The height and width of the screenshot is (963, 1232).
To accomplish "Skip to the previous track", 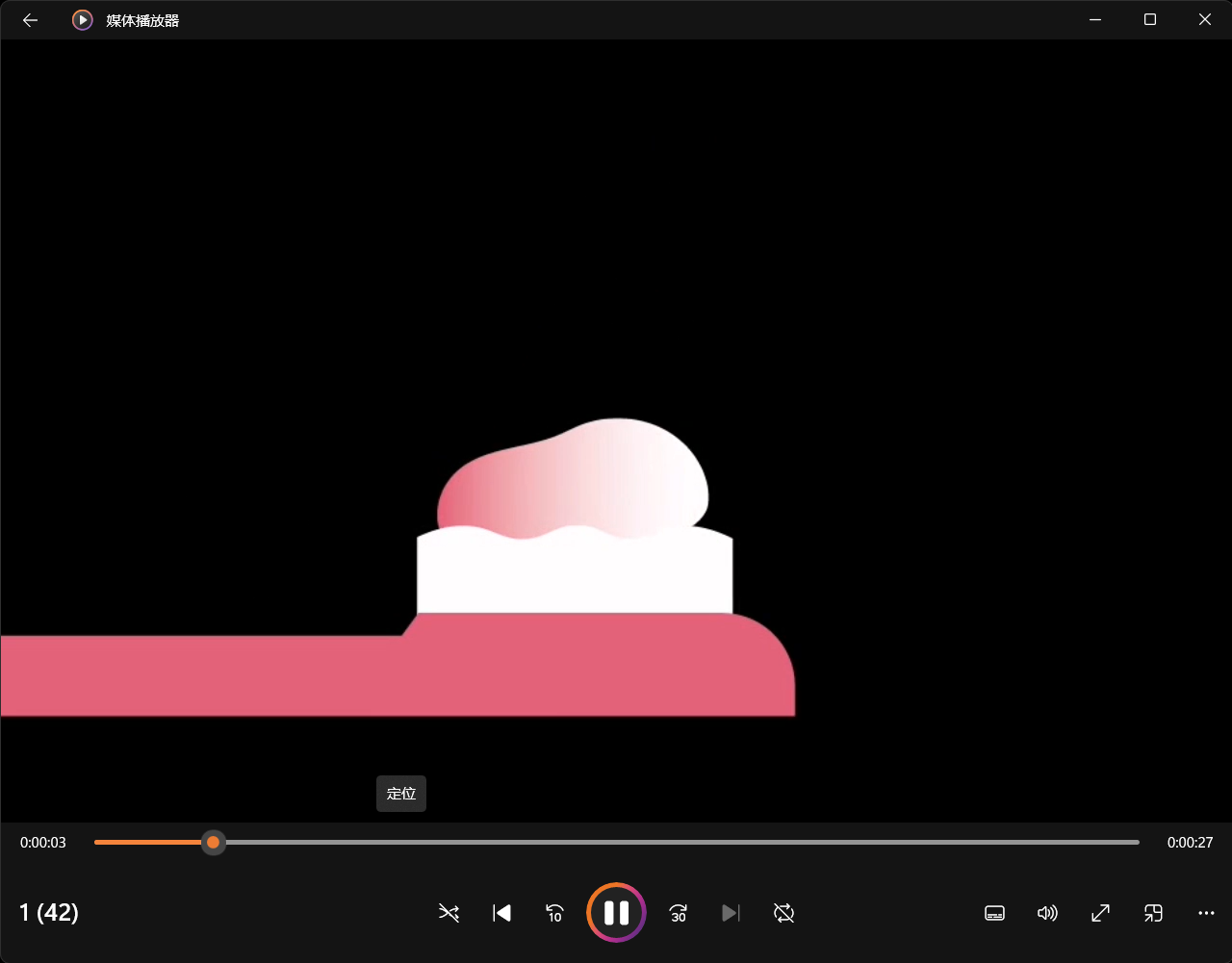I will pos(501,913).
